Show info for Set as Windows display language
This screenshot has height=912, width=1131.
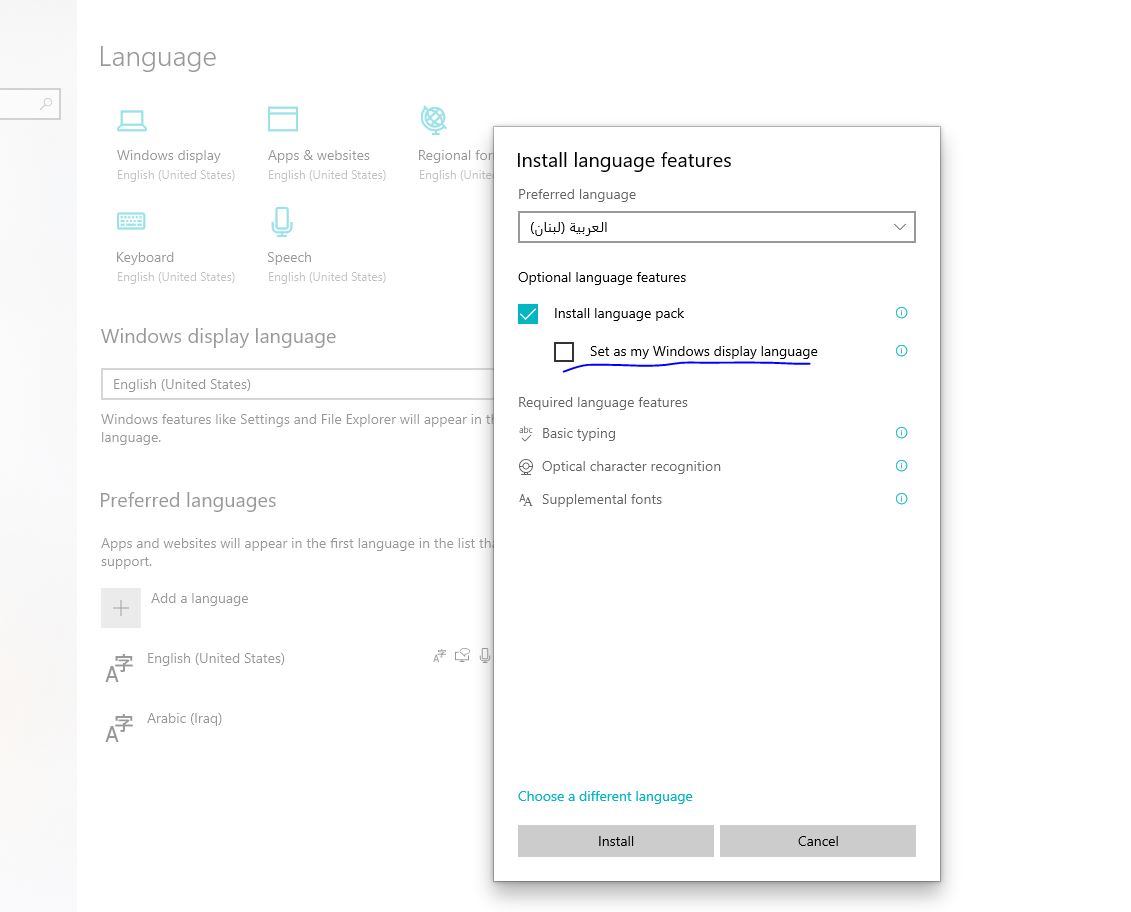coord(901,351)
